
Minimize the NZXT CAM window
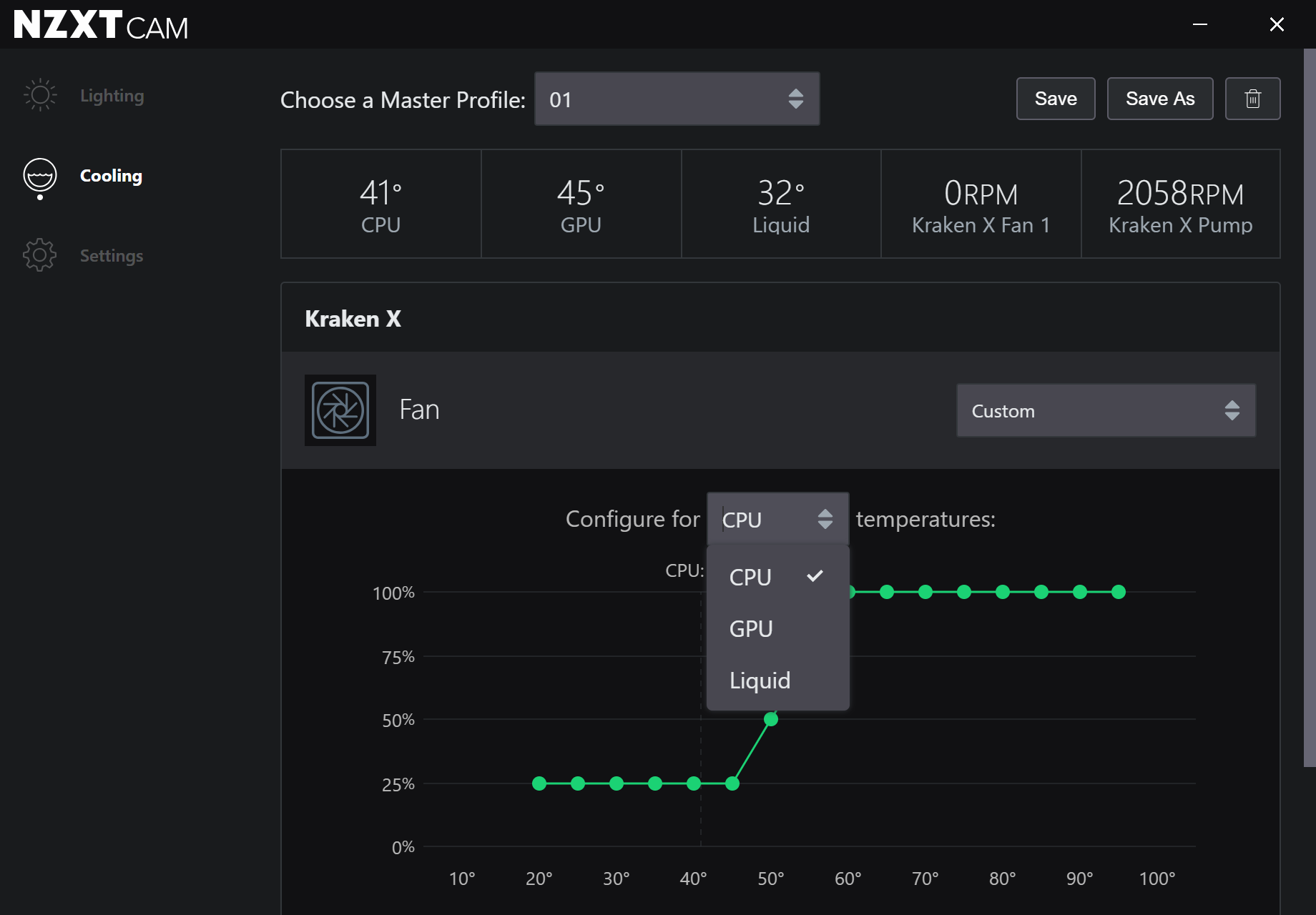1200,24
